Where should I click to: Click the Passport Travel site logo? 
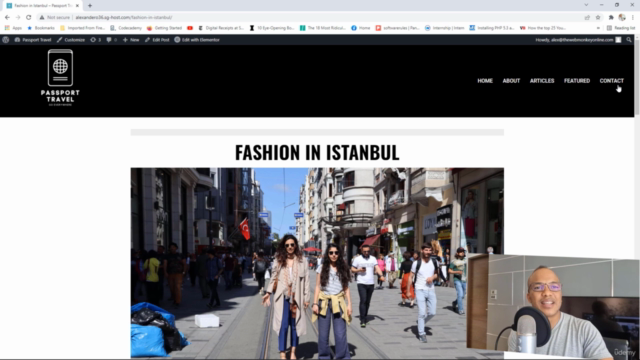(x=60, y=78)
